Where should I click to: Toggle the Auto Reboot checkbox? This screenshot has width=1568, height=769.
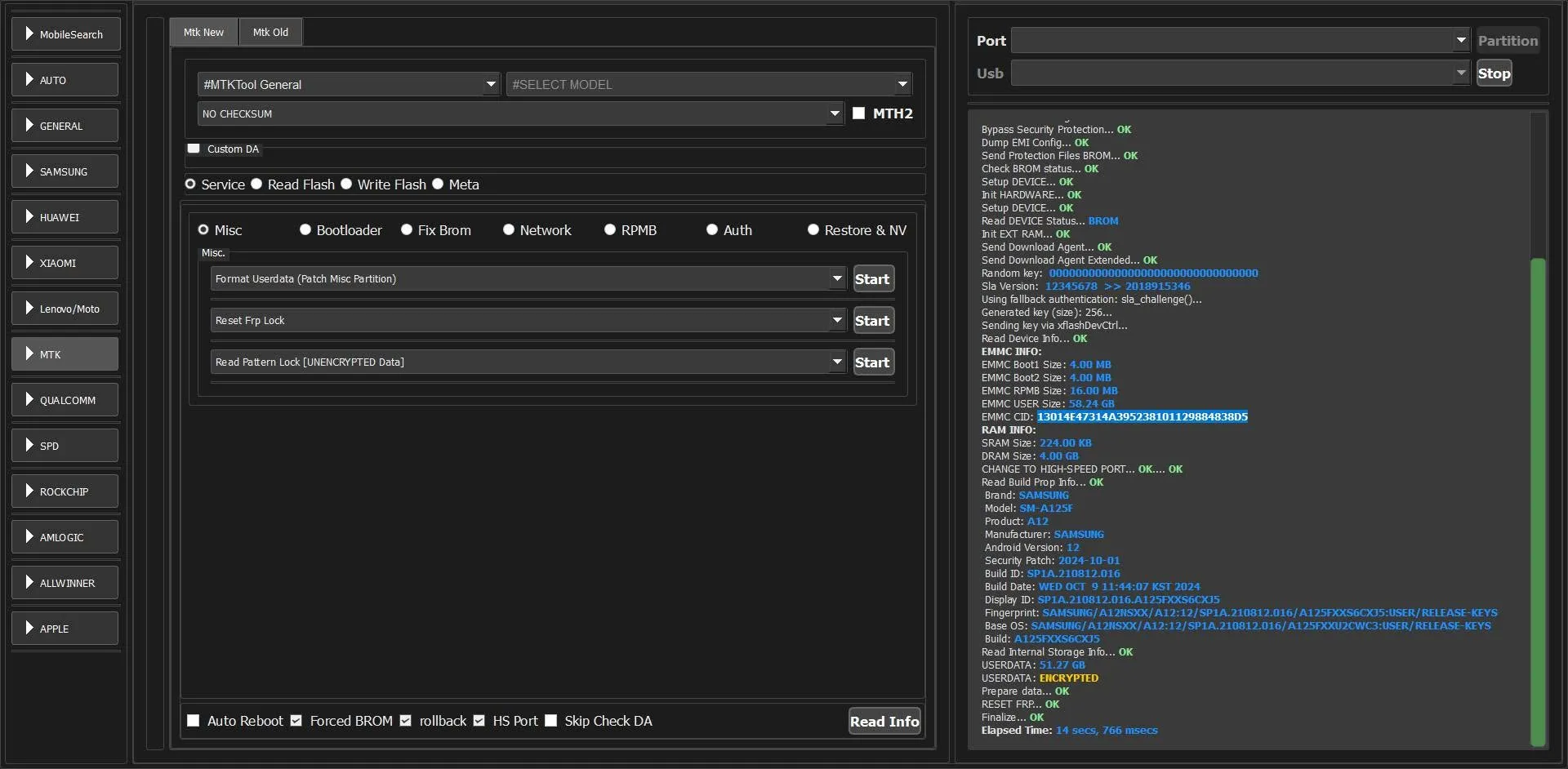tap(194, 721)
